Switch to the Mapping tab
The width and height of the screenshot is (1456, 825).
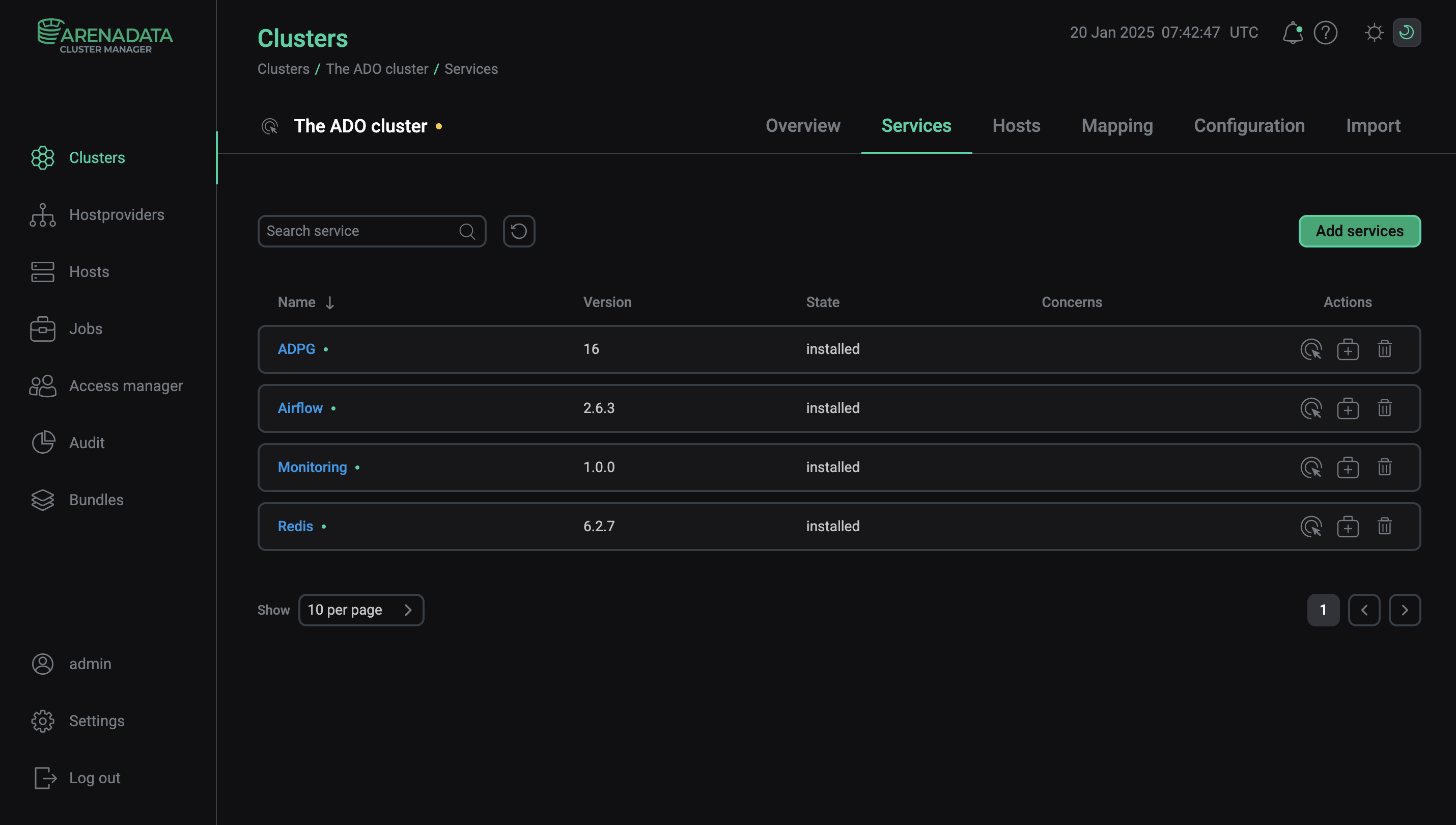coord(1117,126)
